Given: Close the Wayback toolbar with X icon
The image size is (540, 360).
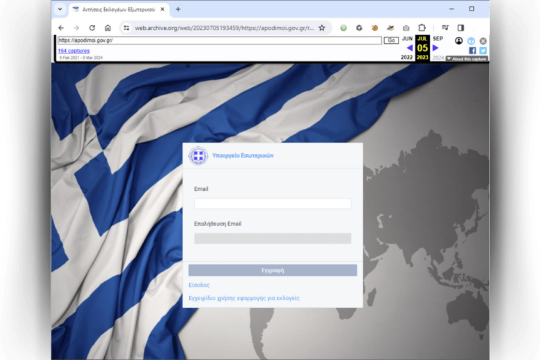Looking at the screenshot, I should coord(483,41).
